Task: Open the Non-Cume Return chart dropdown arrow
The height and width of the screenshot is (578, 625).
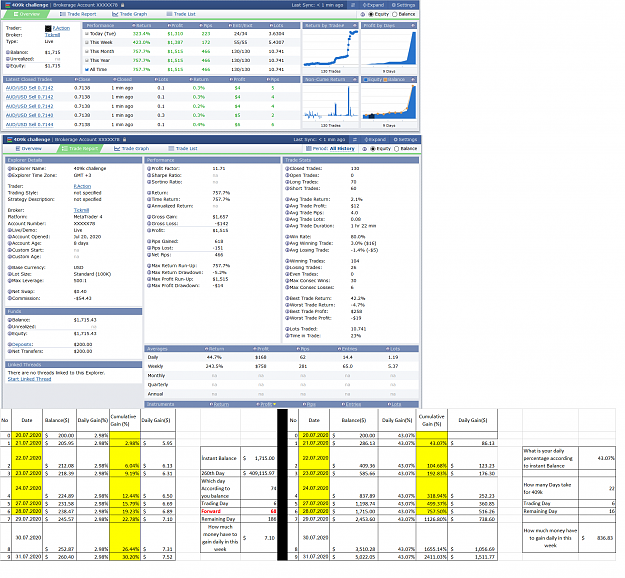Action: coord(354,80)
